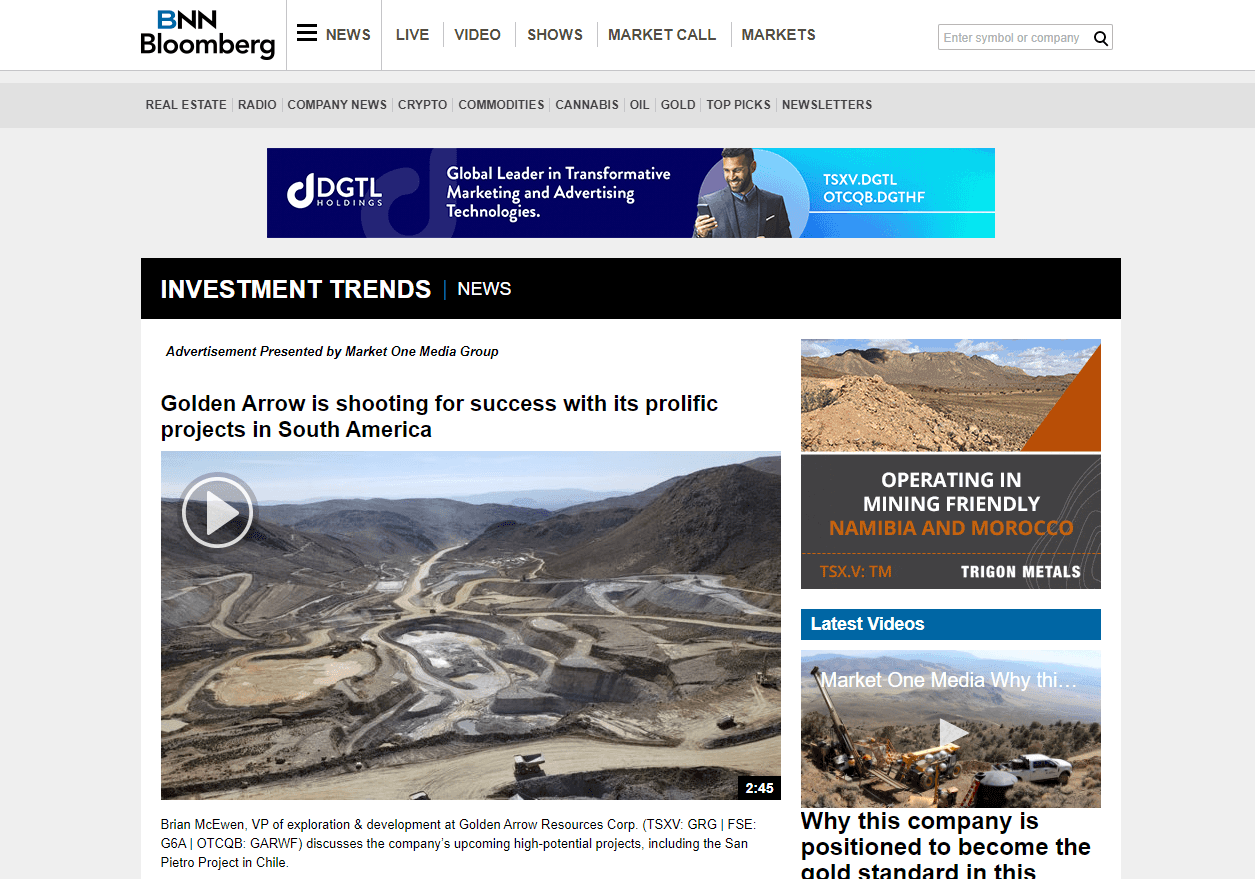
Task: Open the NEWSLETTERS link
Action: (827, 105)
